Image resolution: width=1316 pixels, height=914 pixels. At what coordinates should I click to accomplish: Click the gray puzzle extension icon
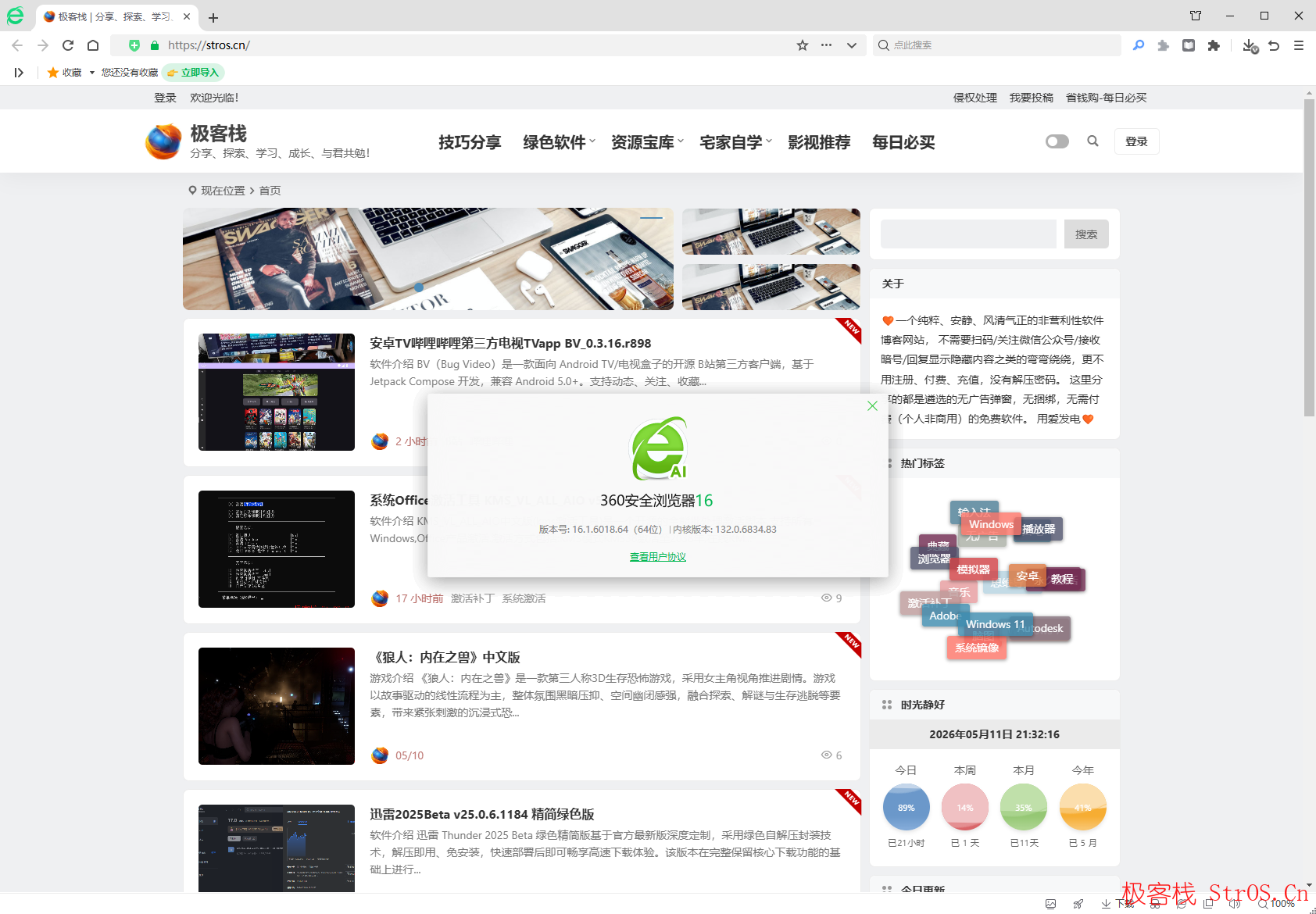[1164, 45]
